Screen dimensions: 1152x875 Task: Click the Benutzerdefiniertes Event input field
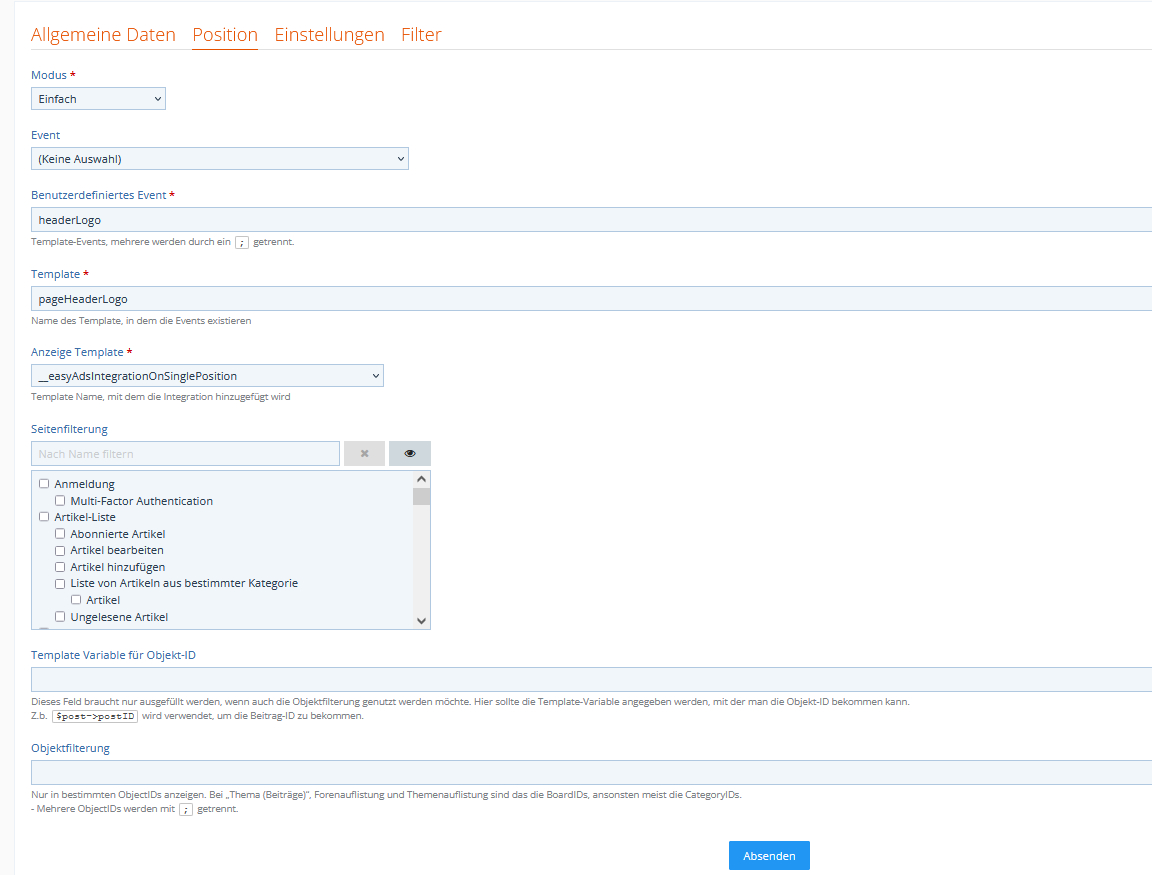[x=590, y=220]
